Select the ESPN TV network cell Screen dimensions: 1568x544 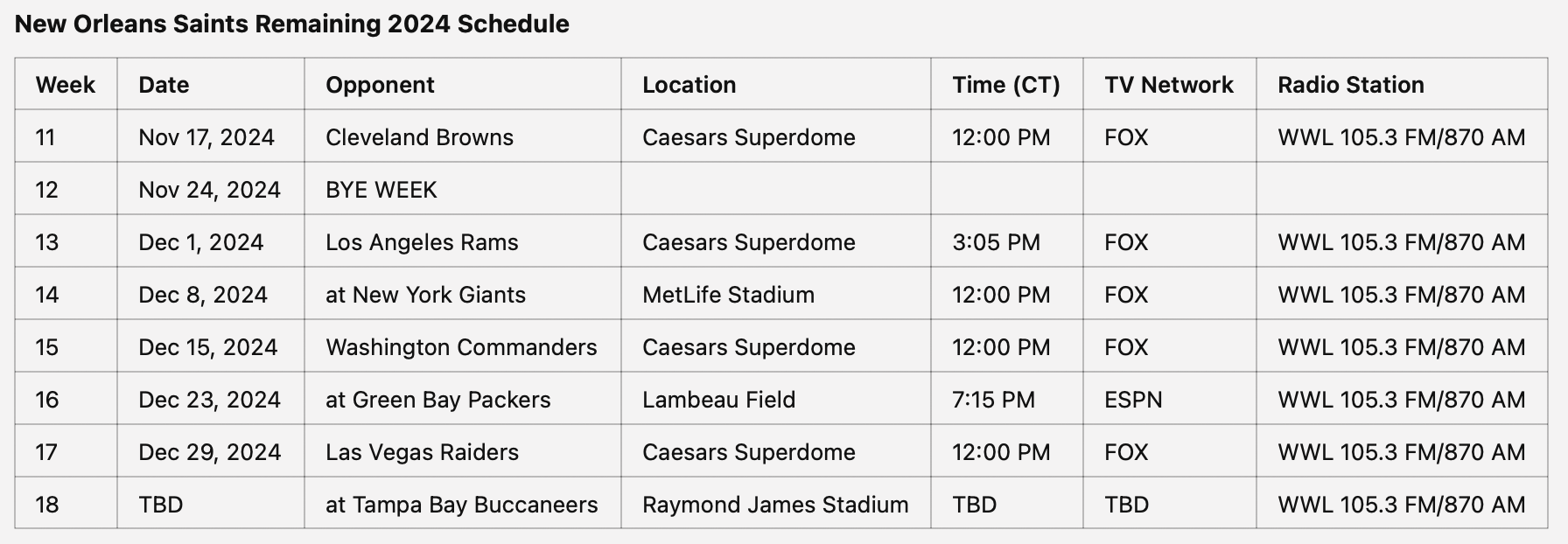(x=1170, y=400)
